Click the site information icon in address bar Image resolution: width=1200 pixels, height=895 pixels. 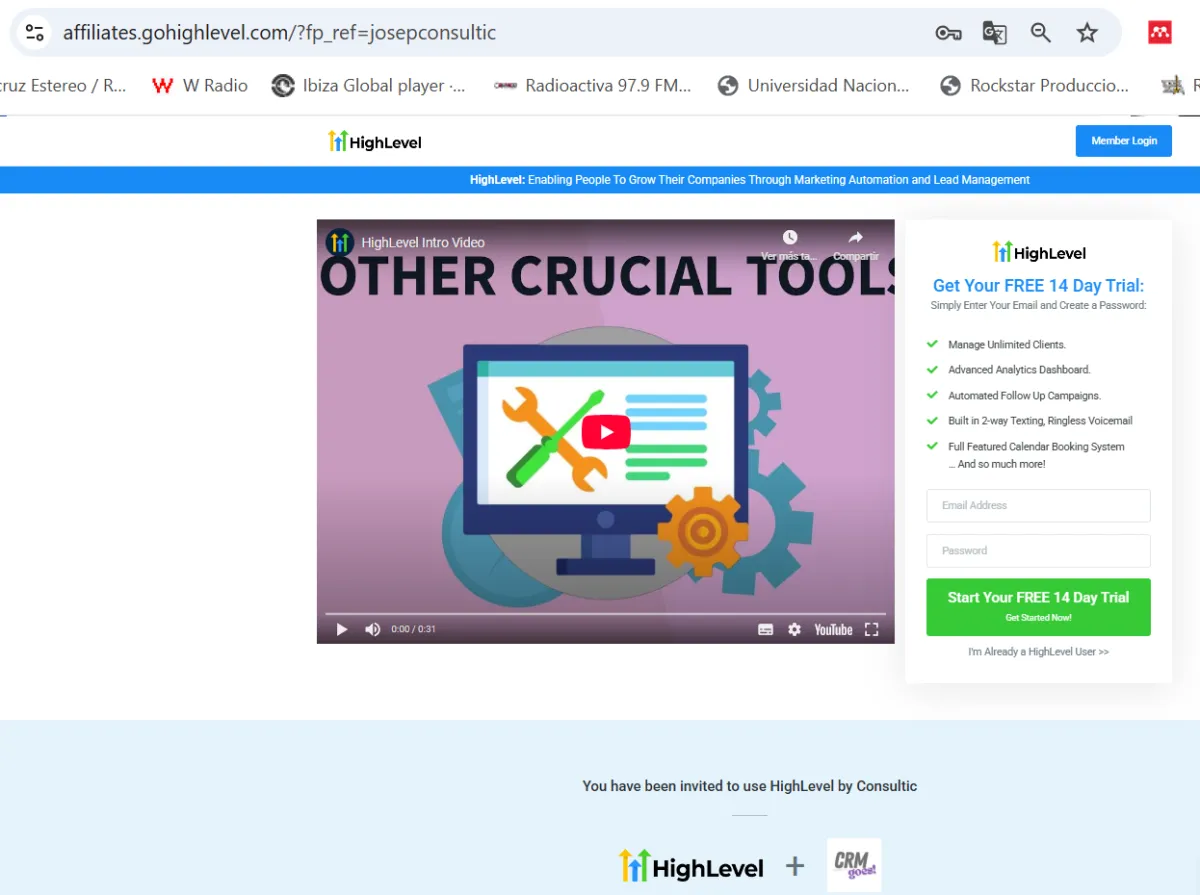[34, 32]
